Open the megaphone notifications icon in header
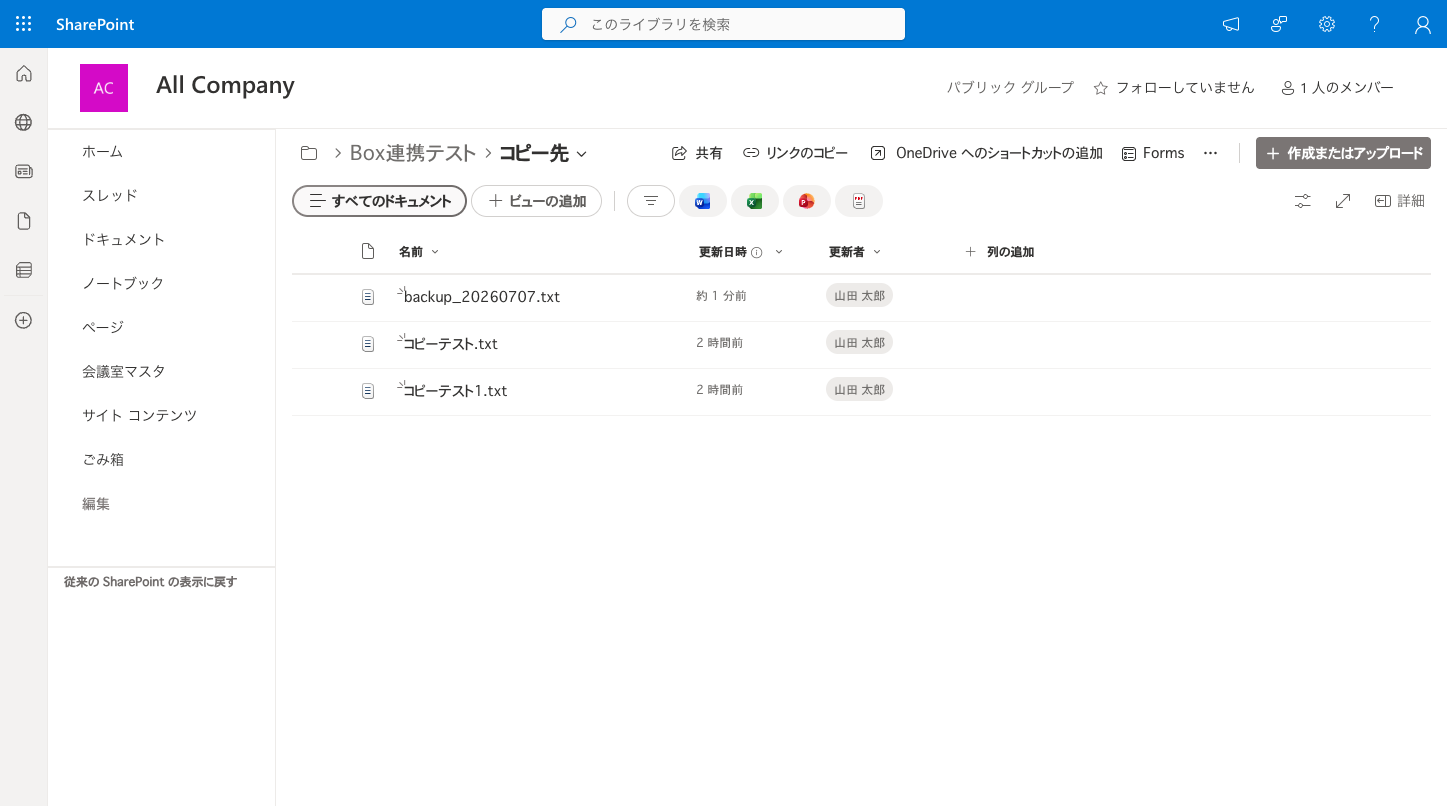This screenshot has width=1447, height=806. pyautogui.click(x=1231, y=24)
